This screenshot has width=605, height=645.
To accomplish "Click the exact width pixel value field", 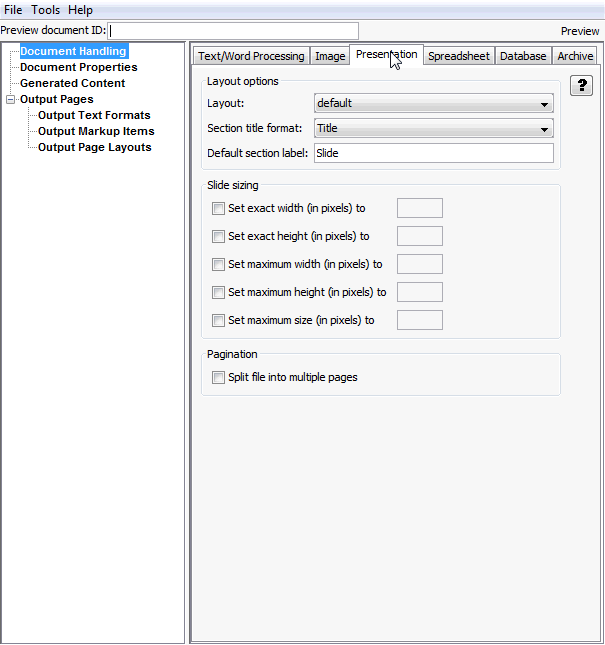I will click(x=420, y=208).
